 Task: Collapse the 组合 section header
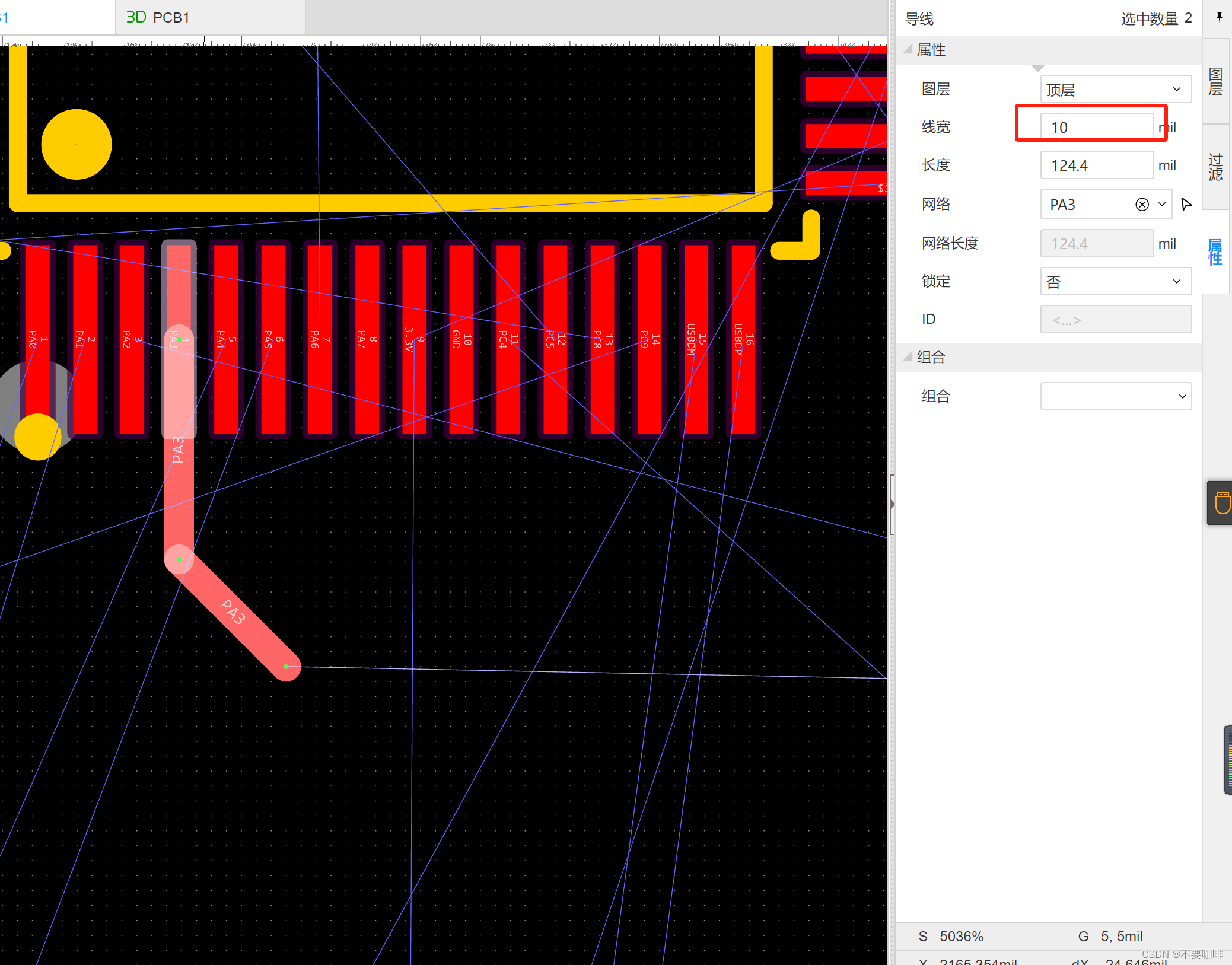pyautogui.click(x=931, y=357)
